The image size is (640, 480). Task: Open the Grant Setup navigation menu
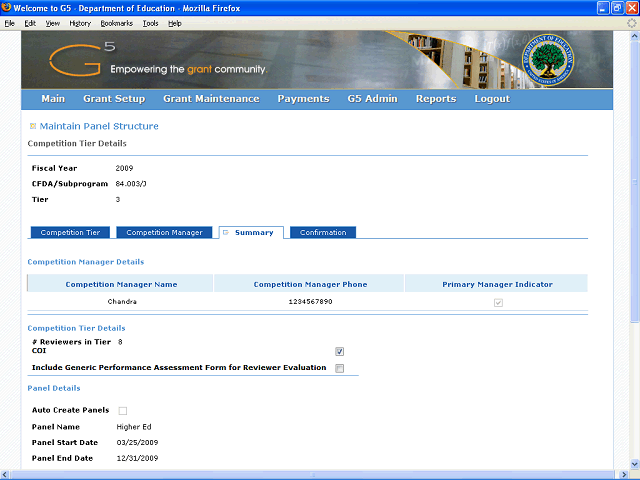pos(114,99)
